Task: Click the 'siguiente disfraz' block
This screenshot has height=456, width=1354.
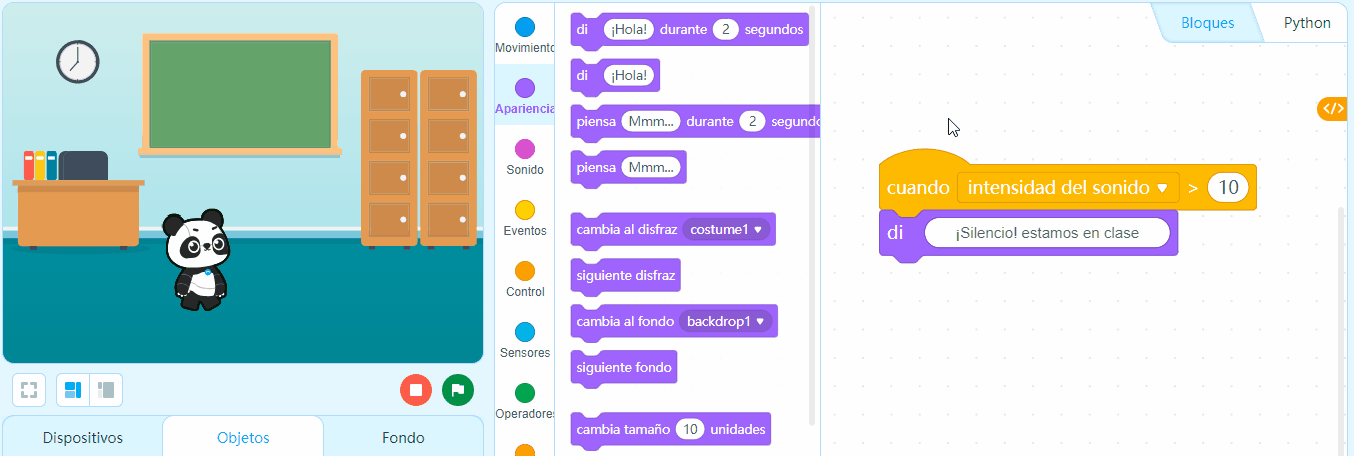Action: [625, 275]
